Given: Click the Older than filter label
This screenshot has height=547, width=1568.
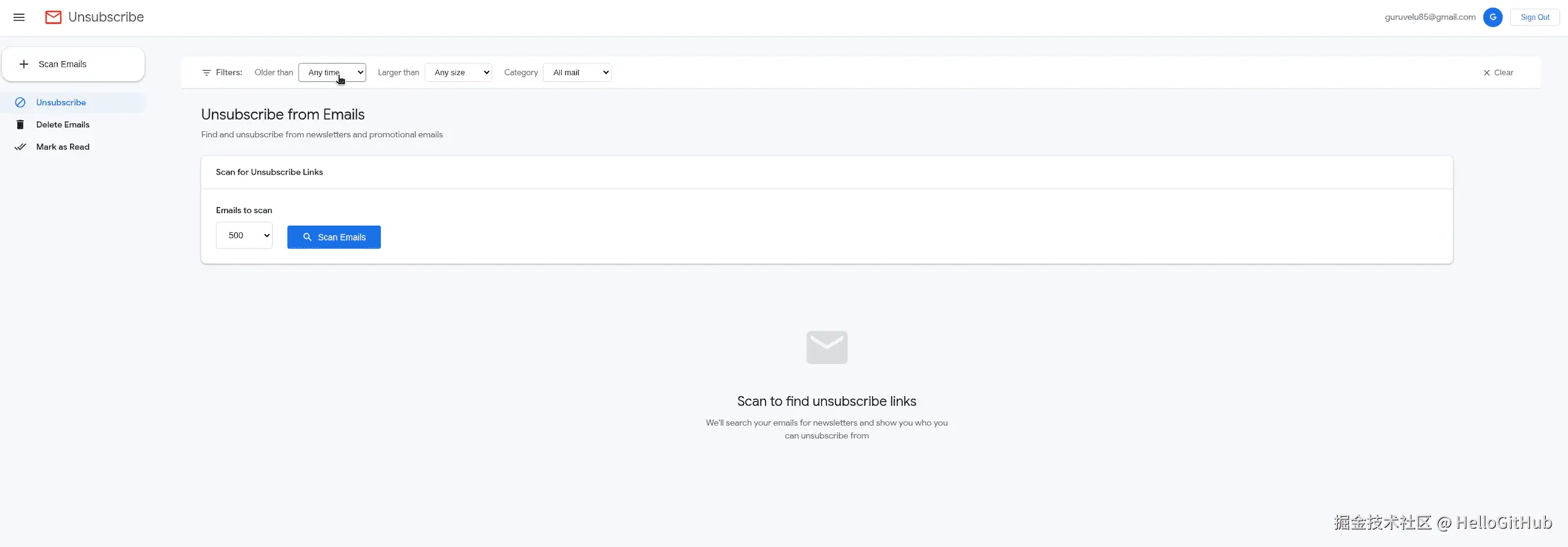Looking at the screenshot, I should 274,73.
